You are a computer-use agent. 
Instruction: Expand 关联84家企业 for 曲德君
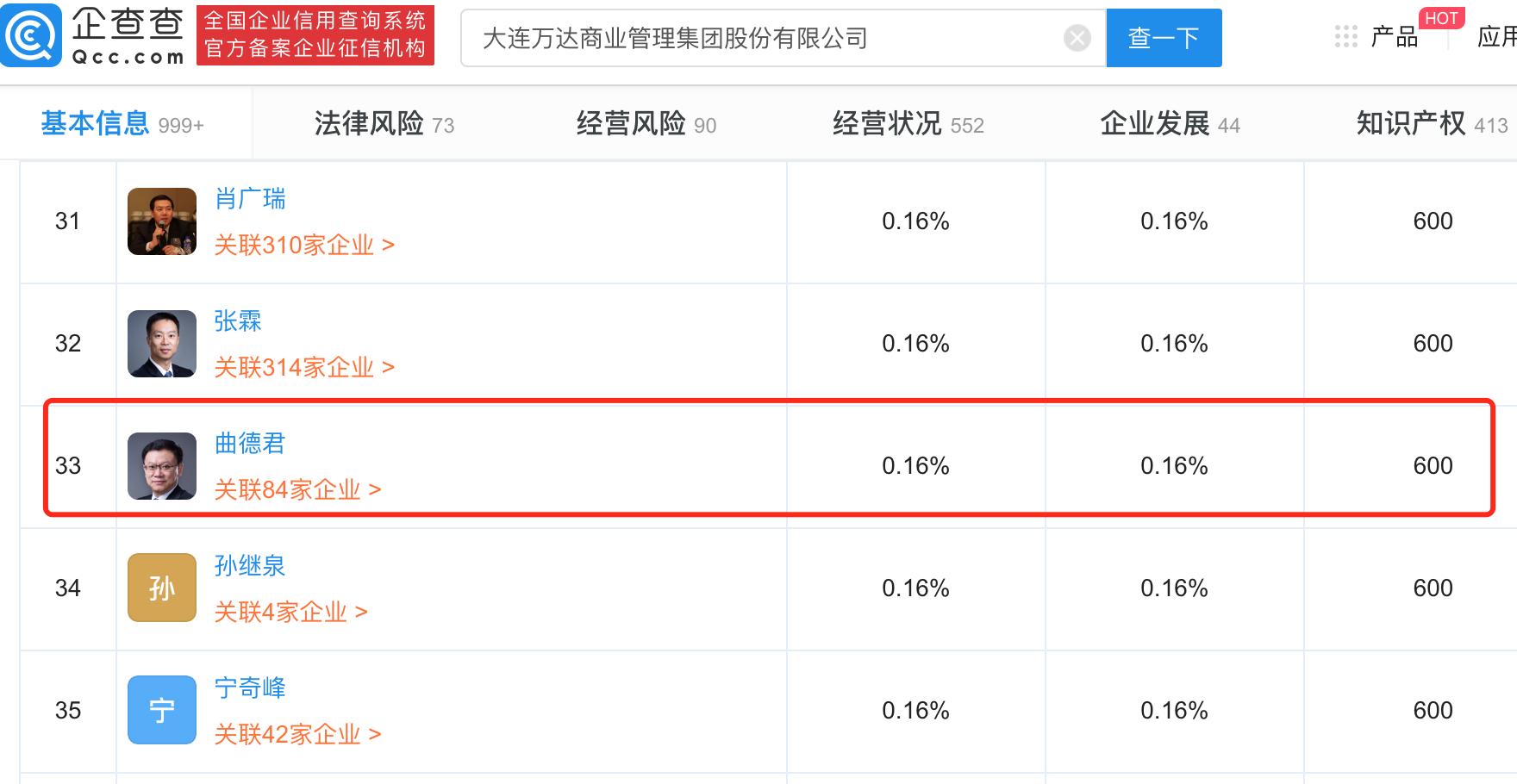click(x=287, y=489)
